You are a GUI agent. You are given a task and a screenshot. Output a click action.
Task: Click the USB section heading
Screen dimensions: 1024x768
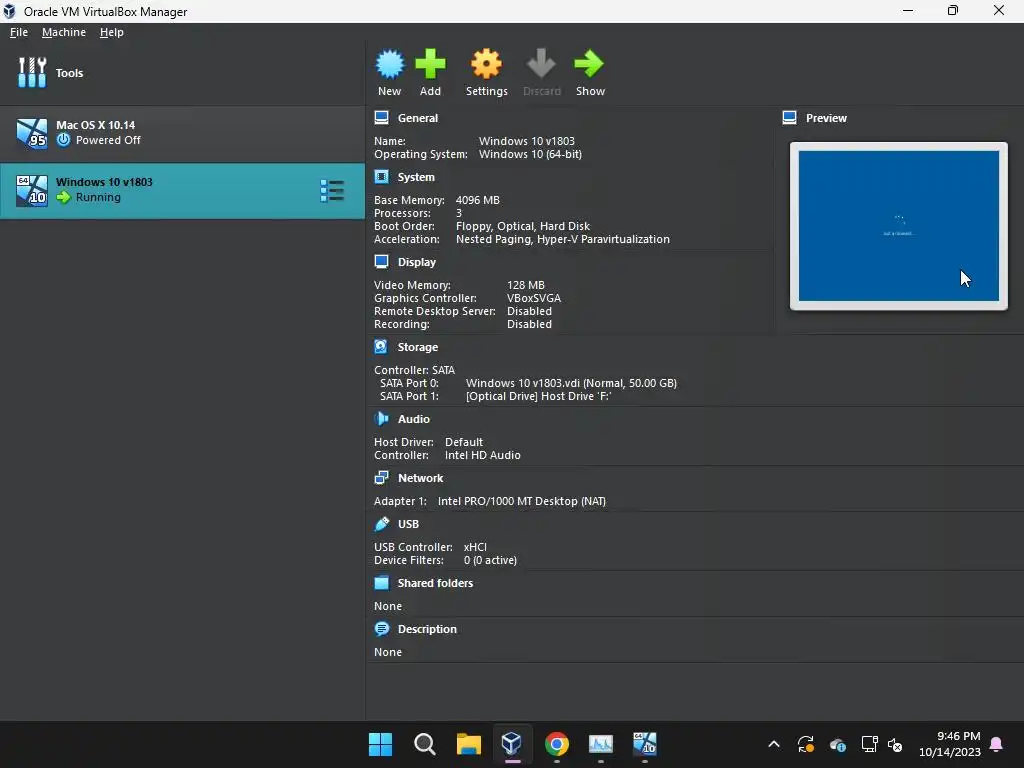[409, 524]
